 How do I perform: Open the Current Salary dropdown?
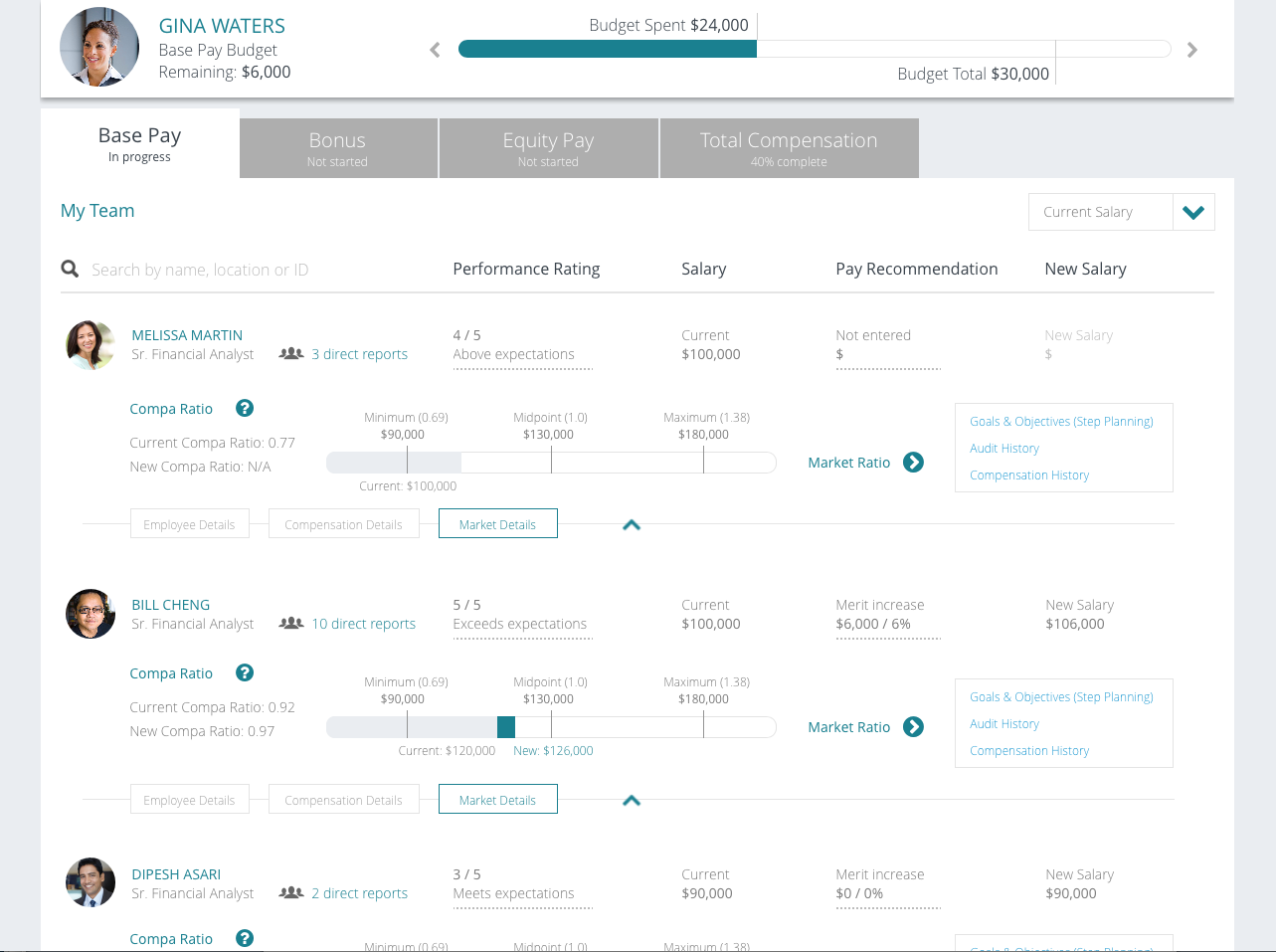tap(1121, 212)
